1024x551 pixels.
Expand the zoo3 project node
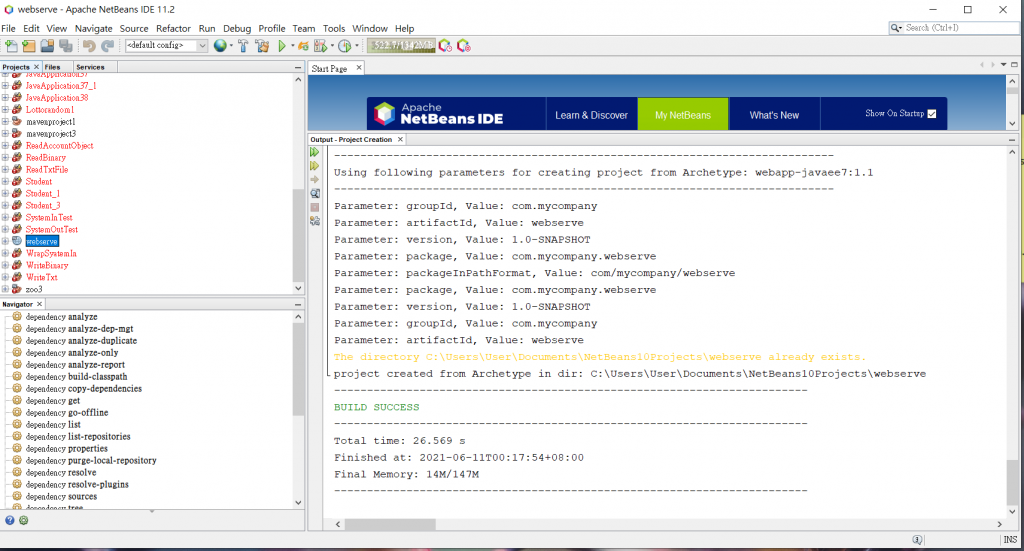pyautogui.click(x=5, y=289)
